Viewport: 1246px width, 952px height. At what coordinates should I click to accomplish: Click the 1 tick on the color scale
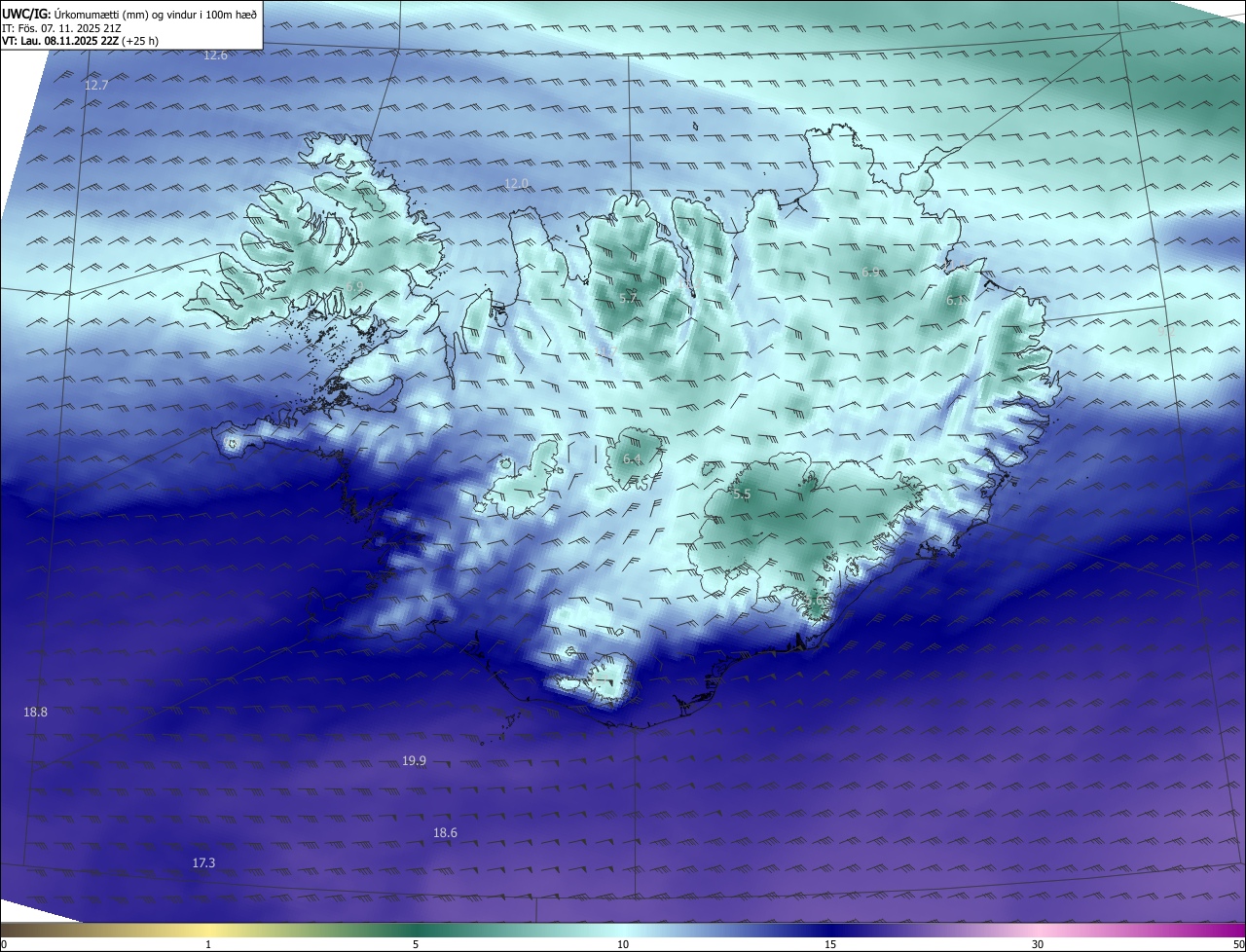(208, 945)
